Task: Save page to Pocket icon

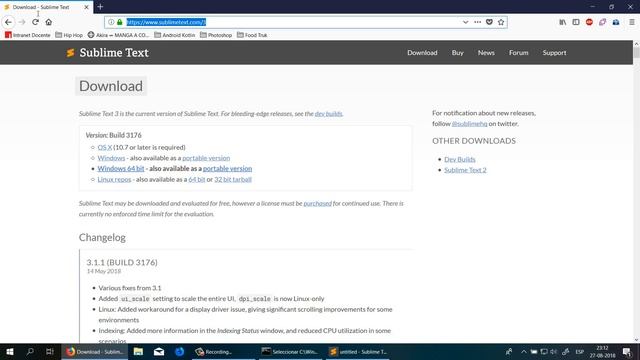Action: 489,22
